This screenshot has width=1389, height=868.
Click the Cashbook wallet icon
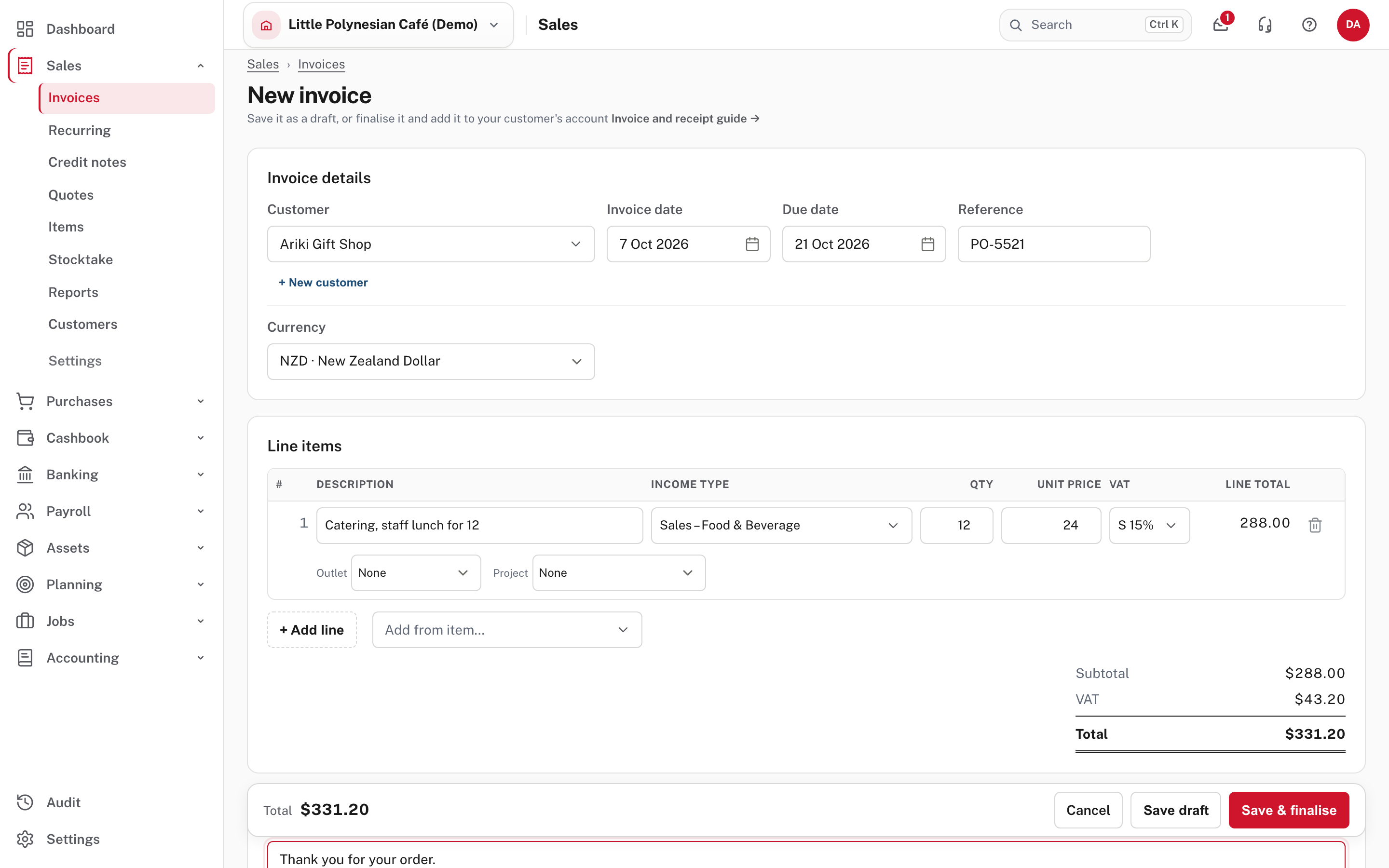(x=25, y=438)
